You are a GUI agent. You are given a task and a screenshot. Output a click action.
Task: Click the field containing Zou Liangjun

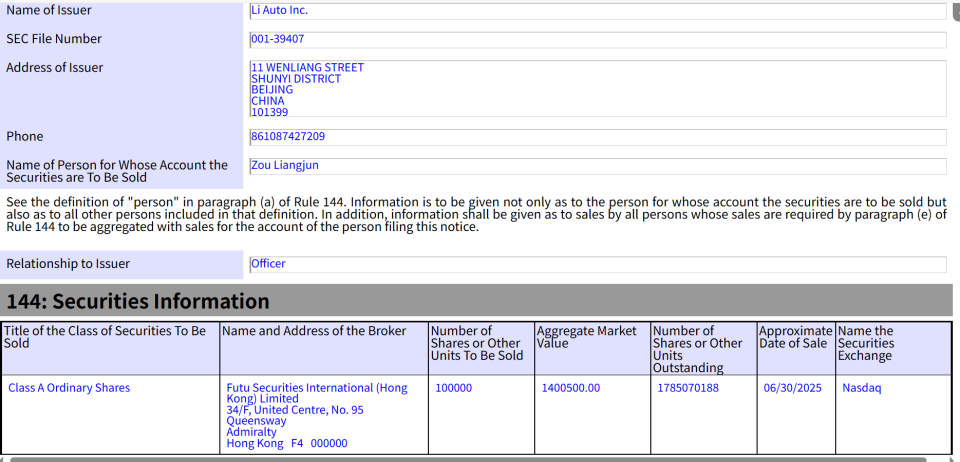point(598,166)
